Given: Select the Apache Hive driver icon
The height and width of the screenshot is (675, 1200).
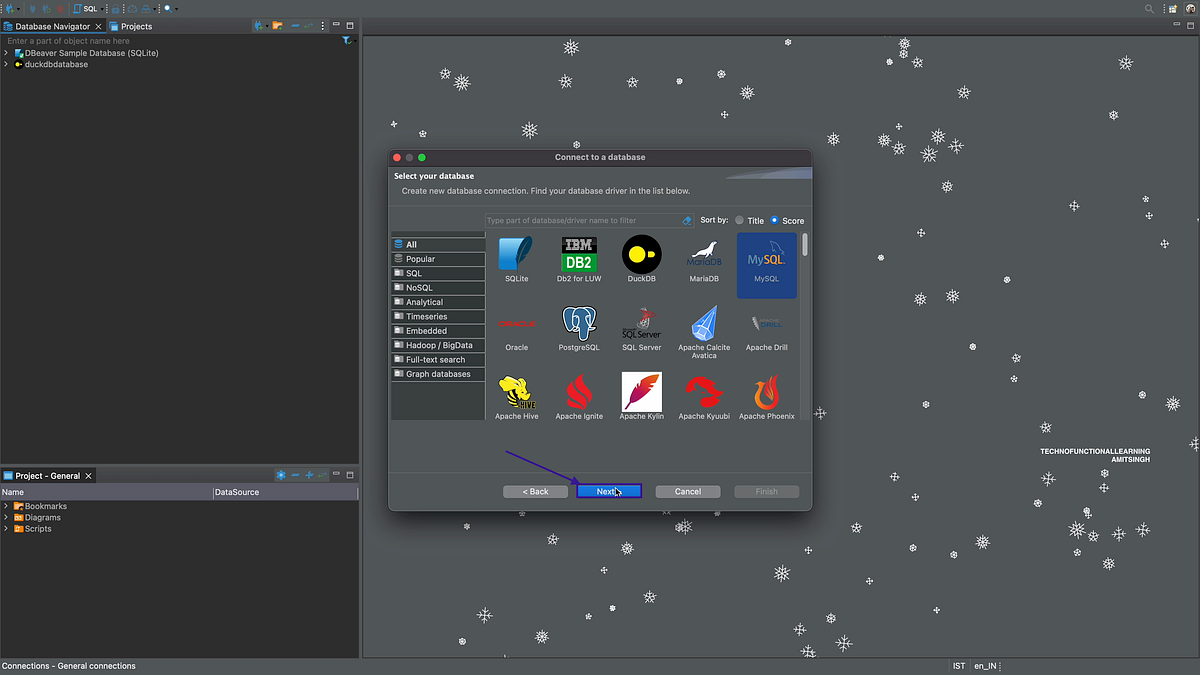Looking at the screenshot, I should pos(516,393).
